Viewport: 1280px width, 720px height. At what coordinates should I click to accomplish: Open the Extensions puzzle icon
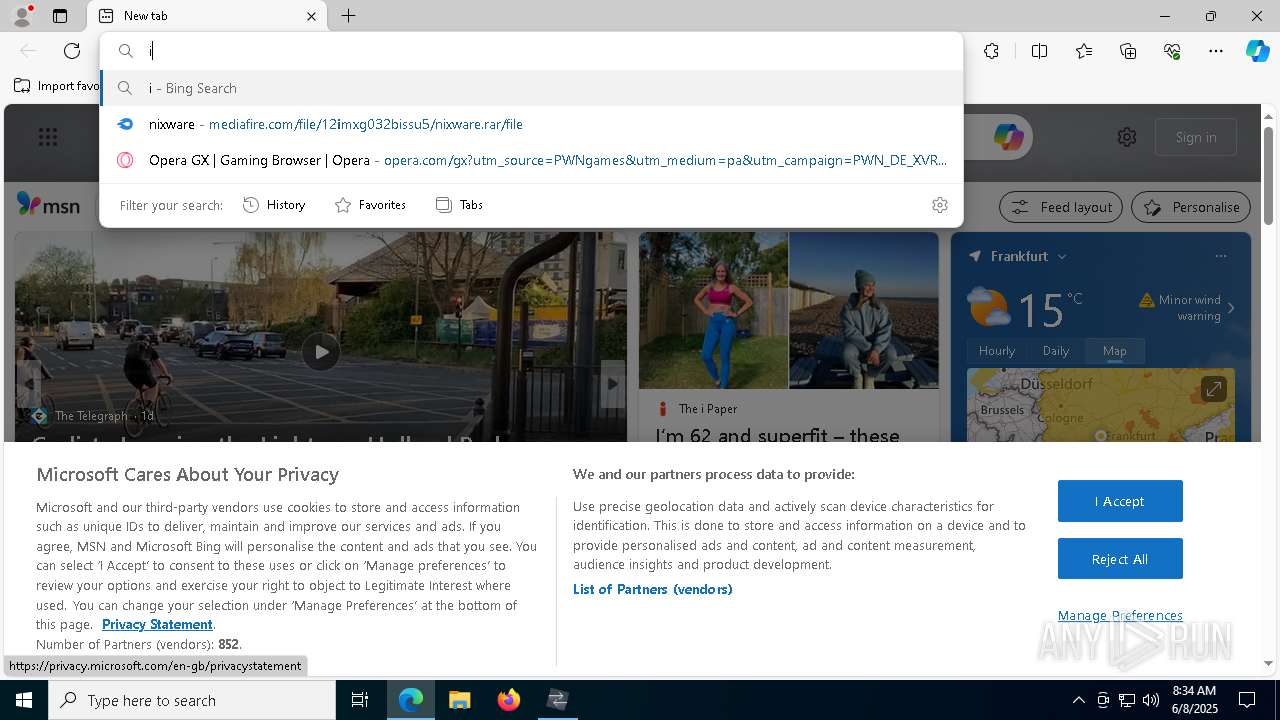click(x=991, y=51)
